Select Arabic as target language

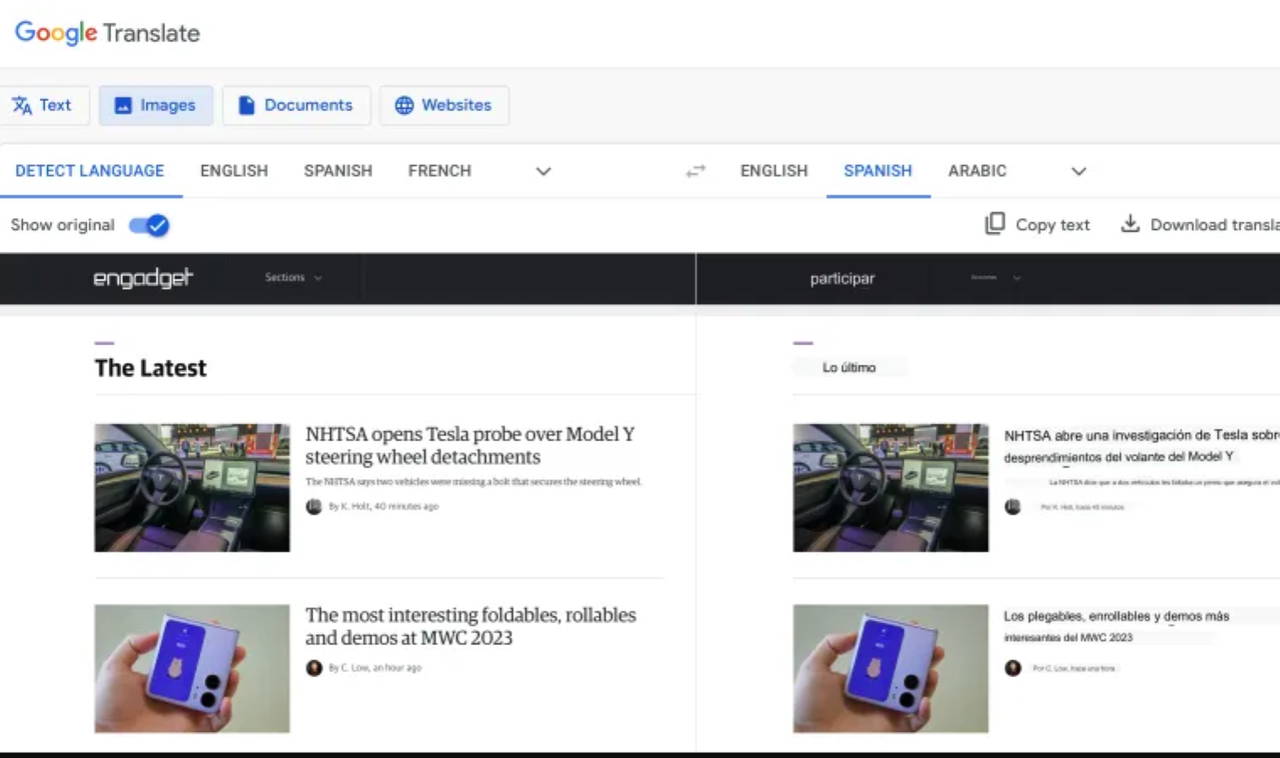coord(977,171)
